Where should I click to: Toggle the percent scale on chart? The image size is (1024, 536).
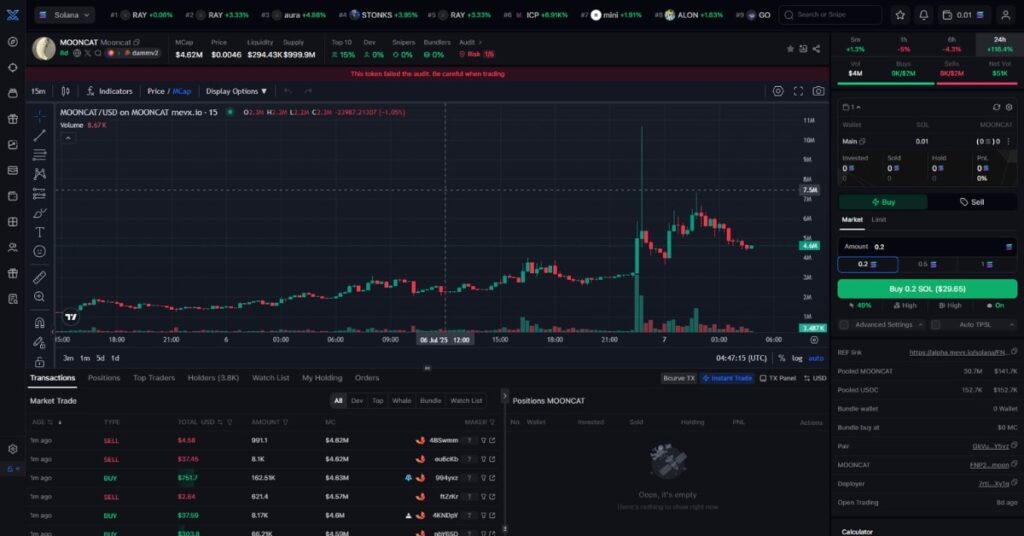(x=782, y=358)
